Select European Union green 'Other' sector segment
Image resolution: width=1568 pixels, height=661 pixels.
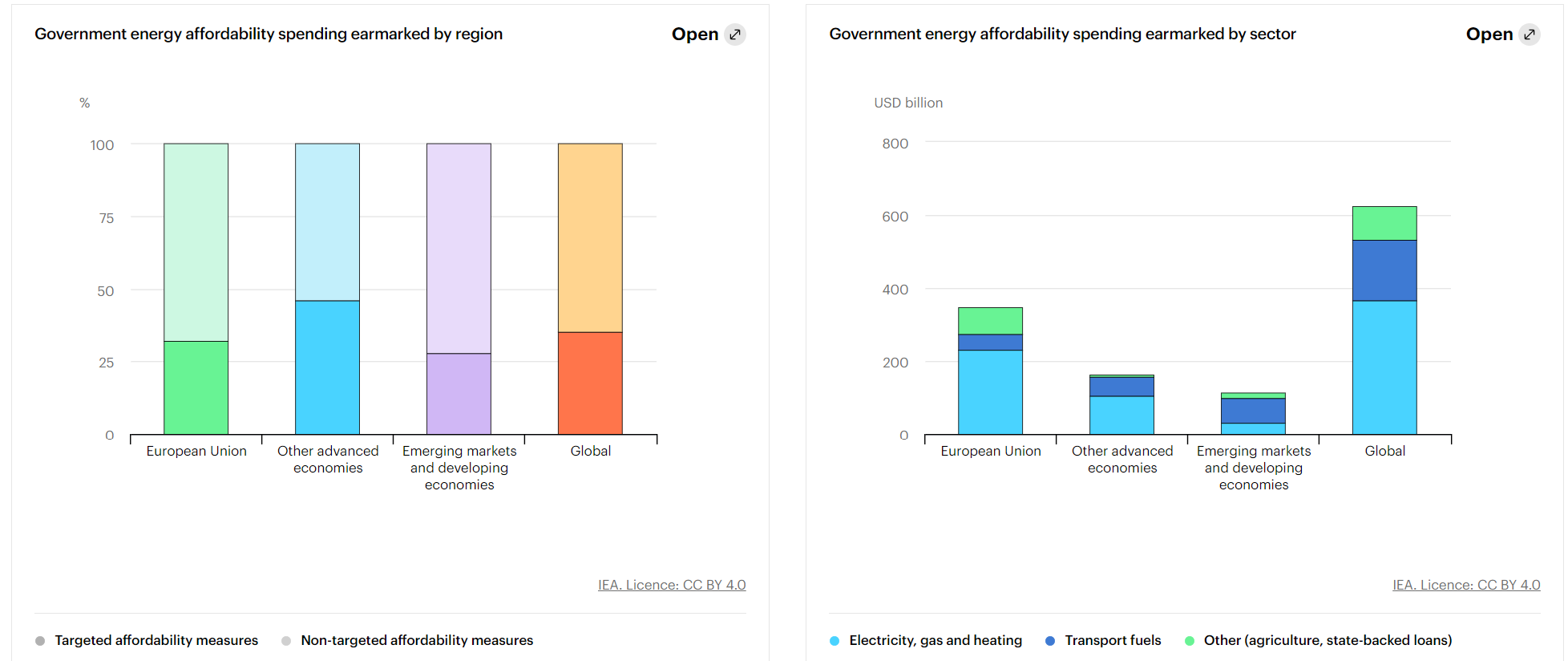click(990, 321)
